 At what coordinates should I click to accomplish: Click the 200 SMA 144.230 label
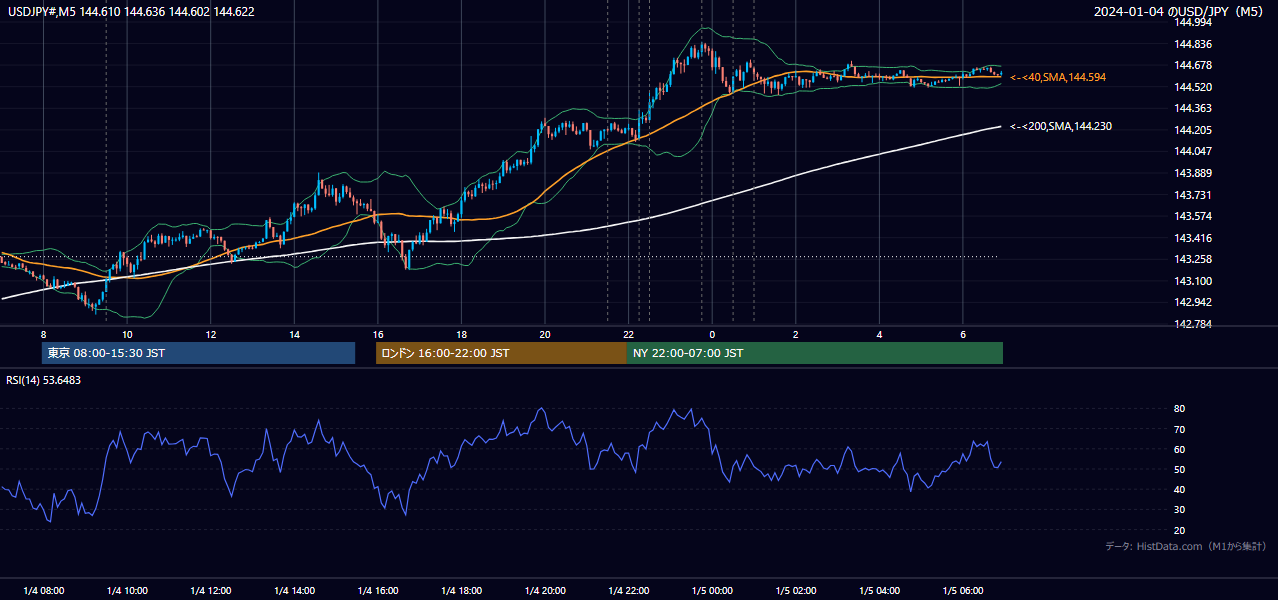click(x=1061, y=126)
